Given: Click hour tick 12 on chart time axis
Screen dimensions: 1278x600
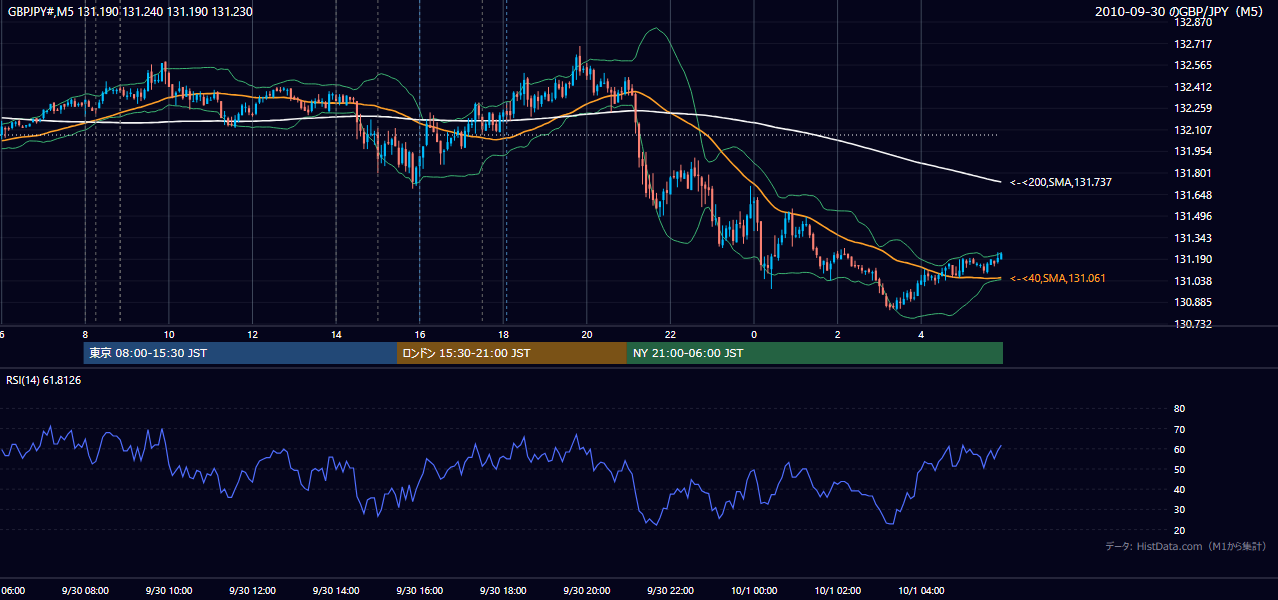Looking at the screenshot, I should 252,334.
